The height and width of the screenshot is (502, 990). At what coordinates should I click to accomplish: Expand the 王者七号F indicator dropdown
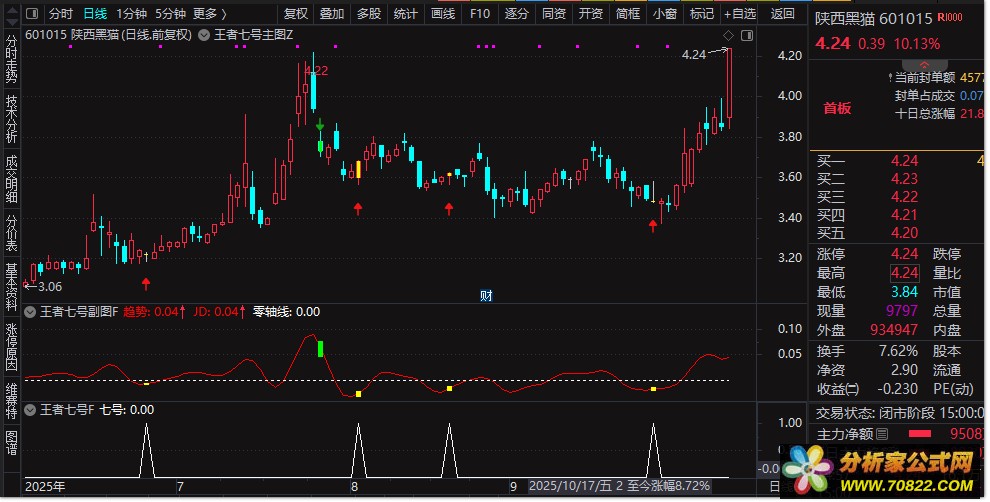coord(30,410)
